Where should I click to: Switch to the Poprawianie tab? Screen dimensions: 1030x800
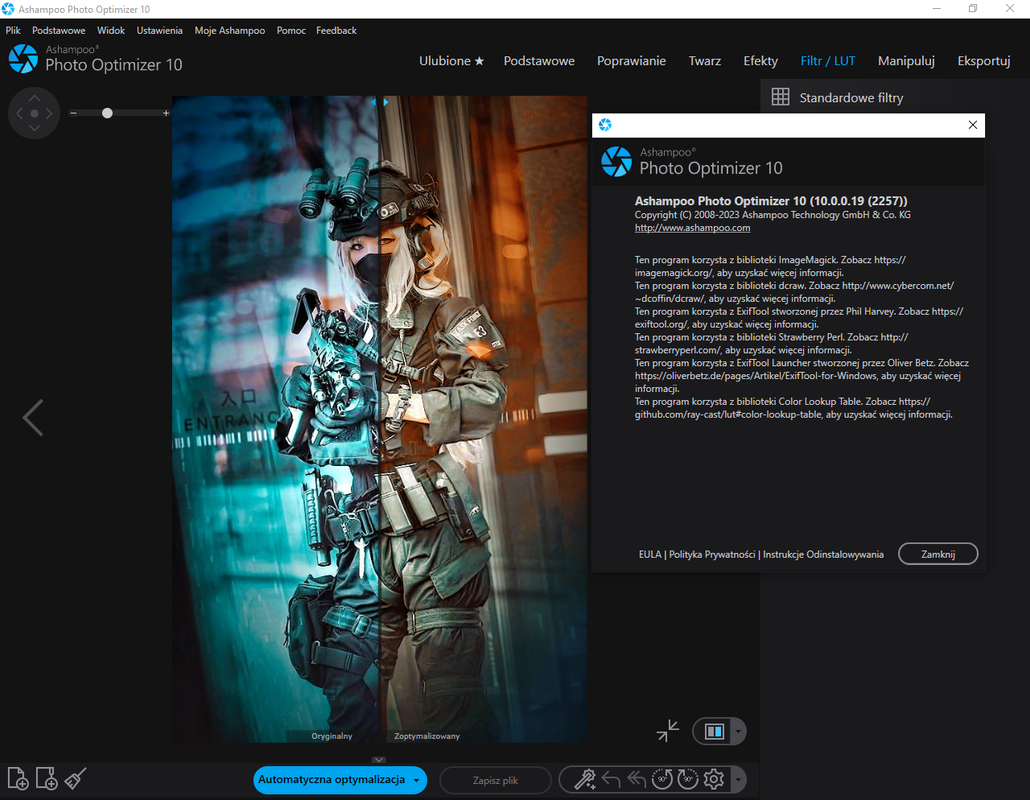(x=631, y=60)
